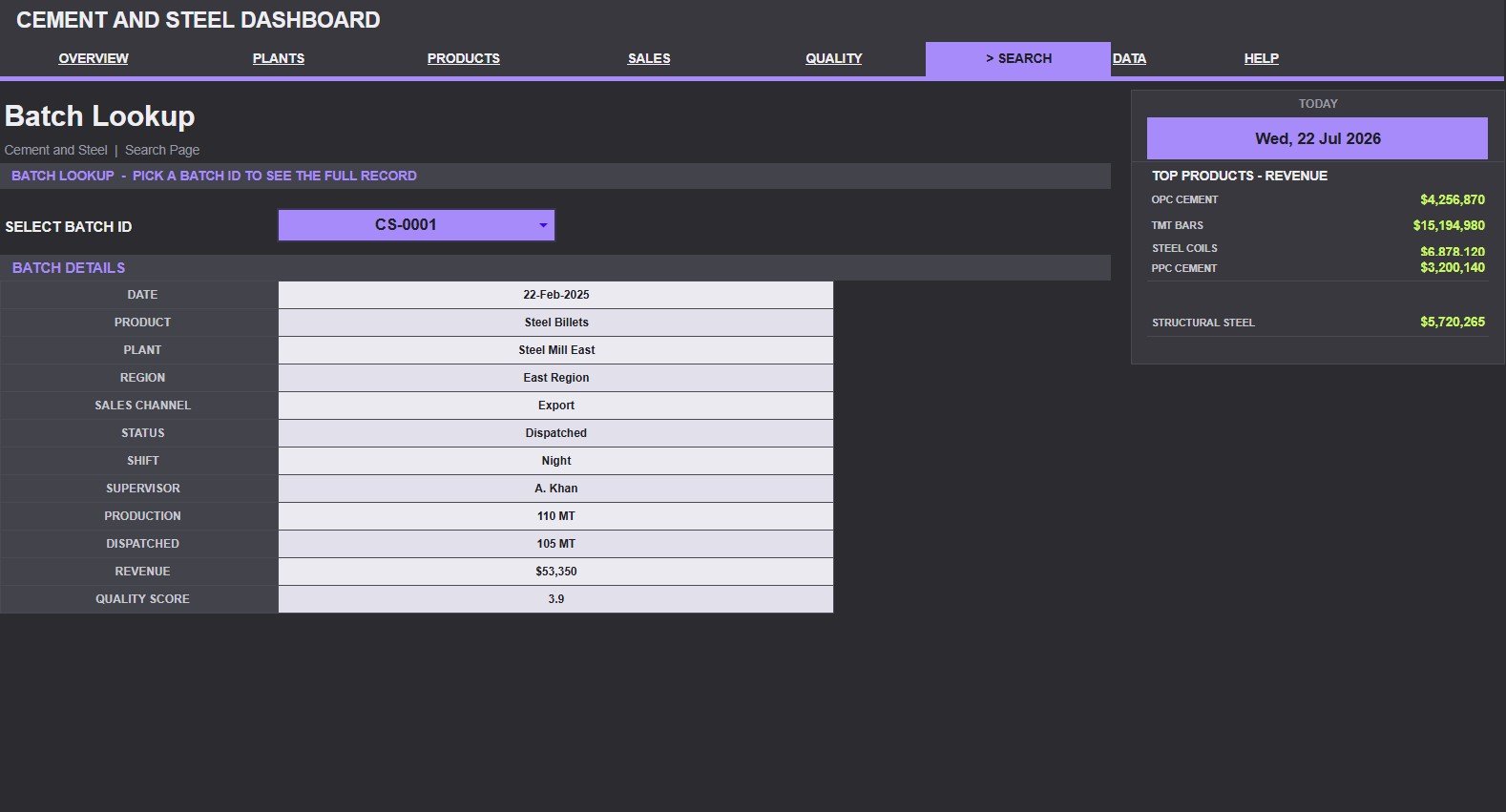Select the active SEARCH tab

tap(1018, 58)
